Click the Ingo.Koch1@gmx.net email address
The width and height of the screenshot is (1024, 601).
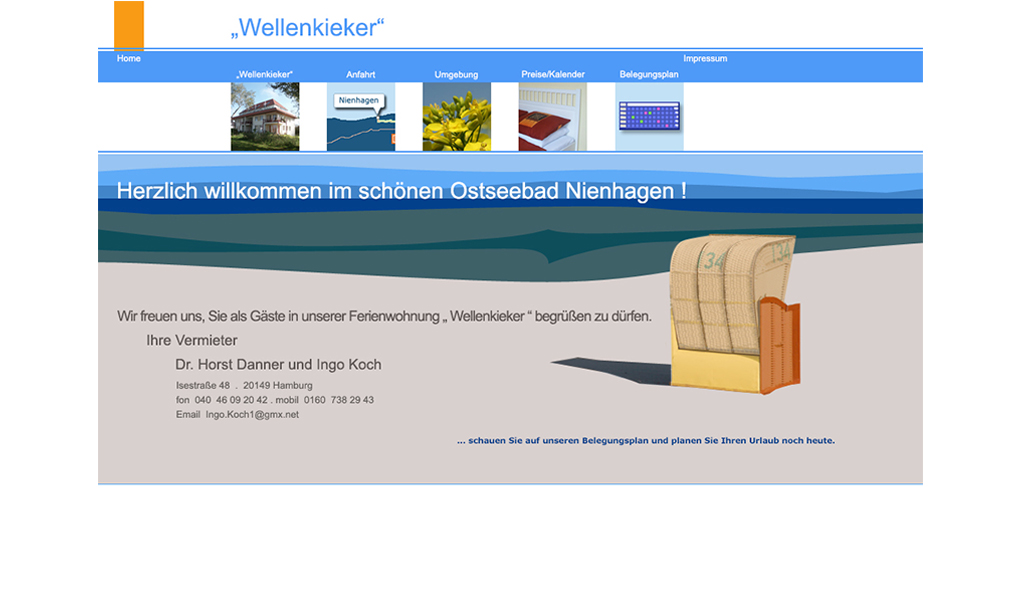click(x=252, y=415)
